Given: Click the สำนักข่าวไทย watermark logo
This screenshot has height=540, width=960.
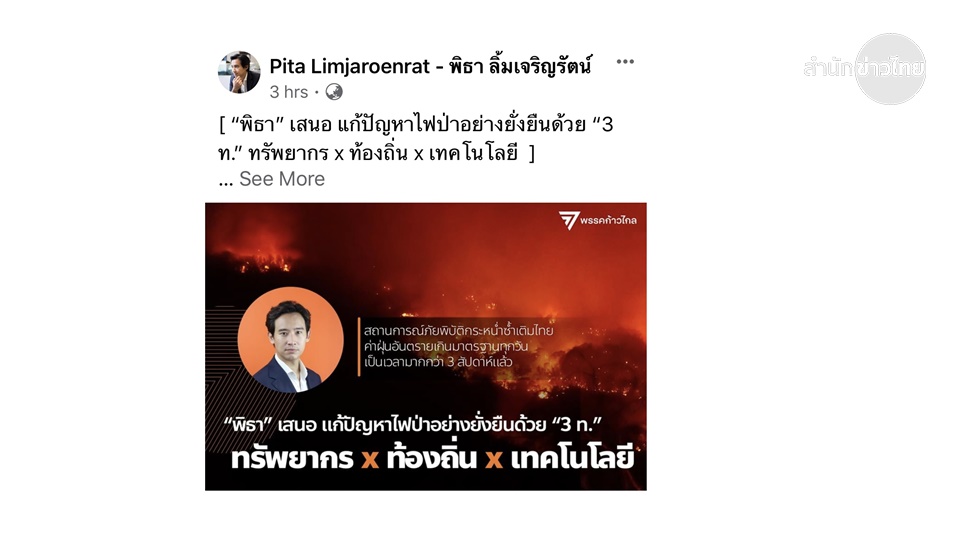Looking at the screenshot, I should coord(866,69).
